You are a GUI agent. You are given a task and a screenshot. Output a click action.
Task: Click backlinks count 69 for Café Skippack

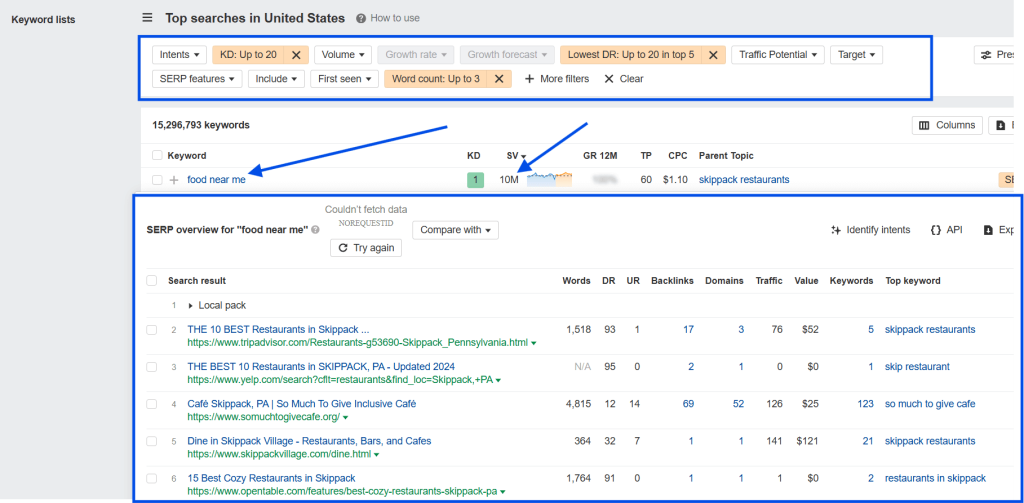[x=688, y=404]
